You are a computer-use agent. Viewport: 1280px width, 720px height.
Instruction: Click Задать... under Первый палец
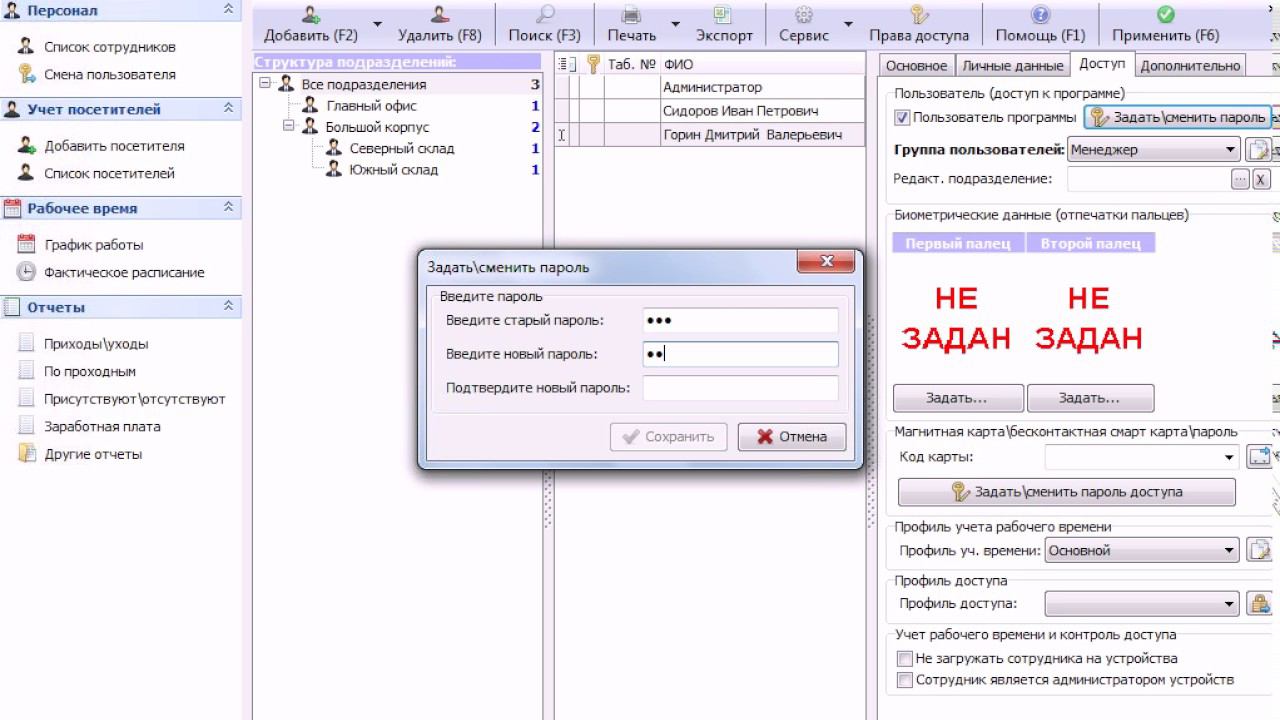pos(958,398)
